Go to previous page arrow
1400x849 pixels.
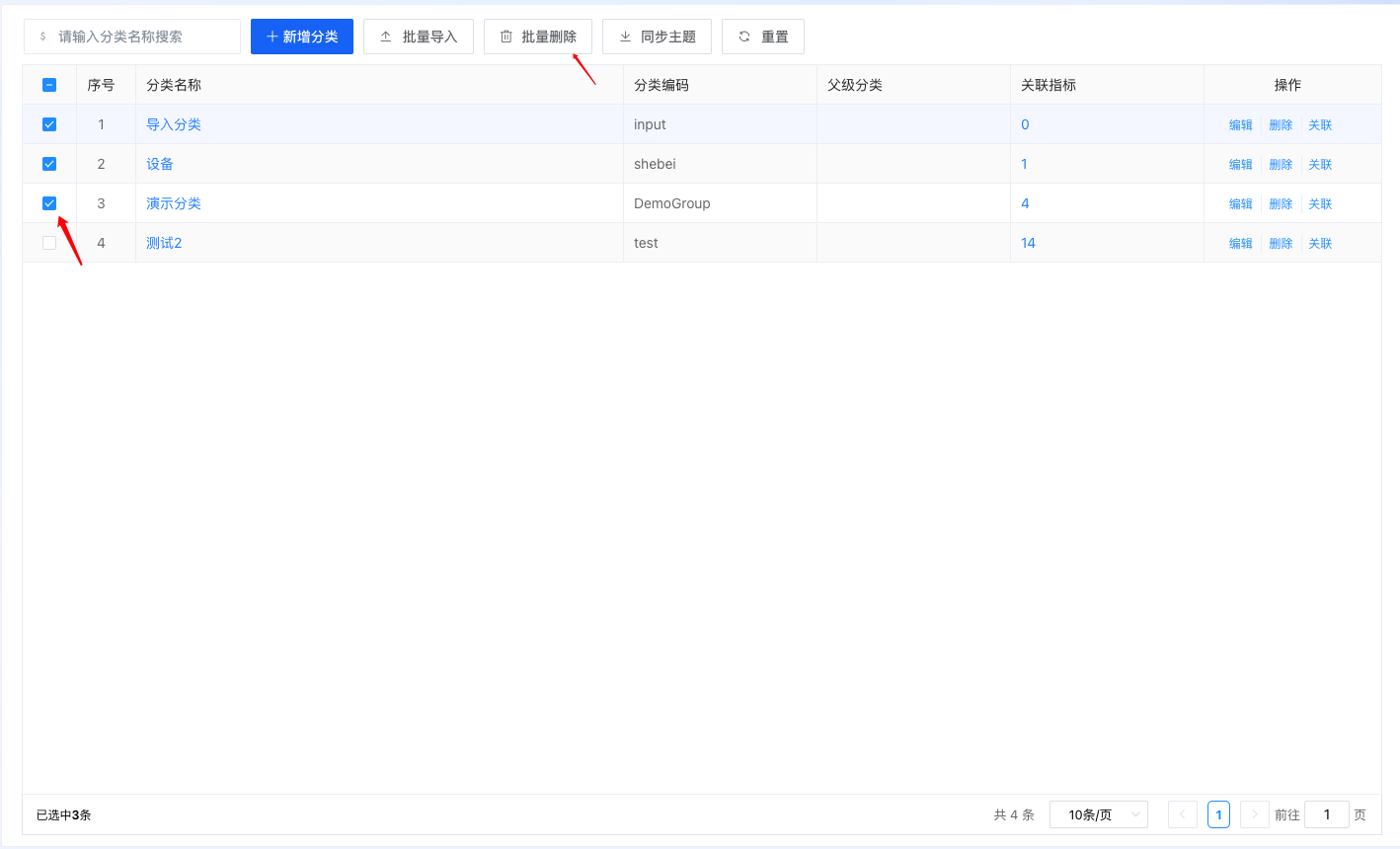tap(1182, 814)
